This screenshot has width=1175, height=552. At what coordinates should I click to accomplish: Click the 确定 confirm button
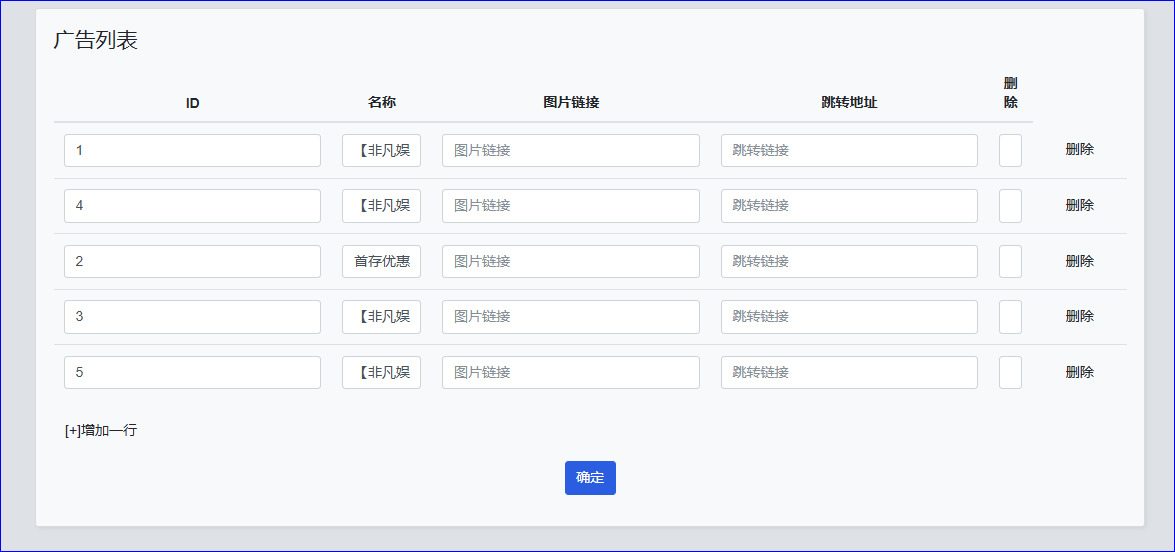click(590, 478)
